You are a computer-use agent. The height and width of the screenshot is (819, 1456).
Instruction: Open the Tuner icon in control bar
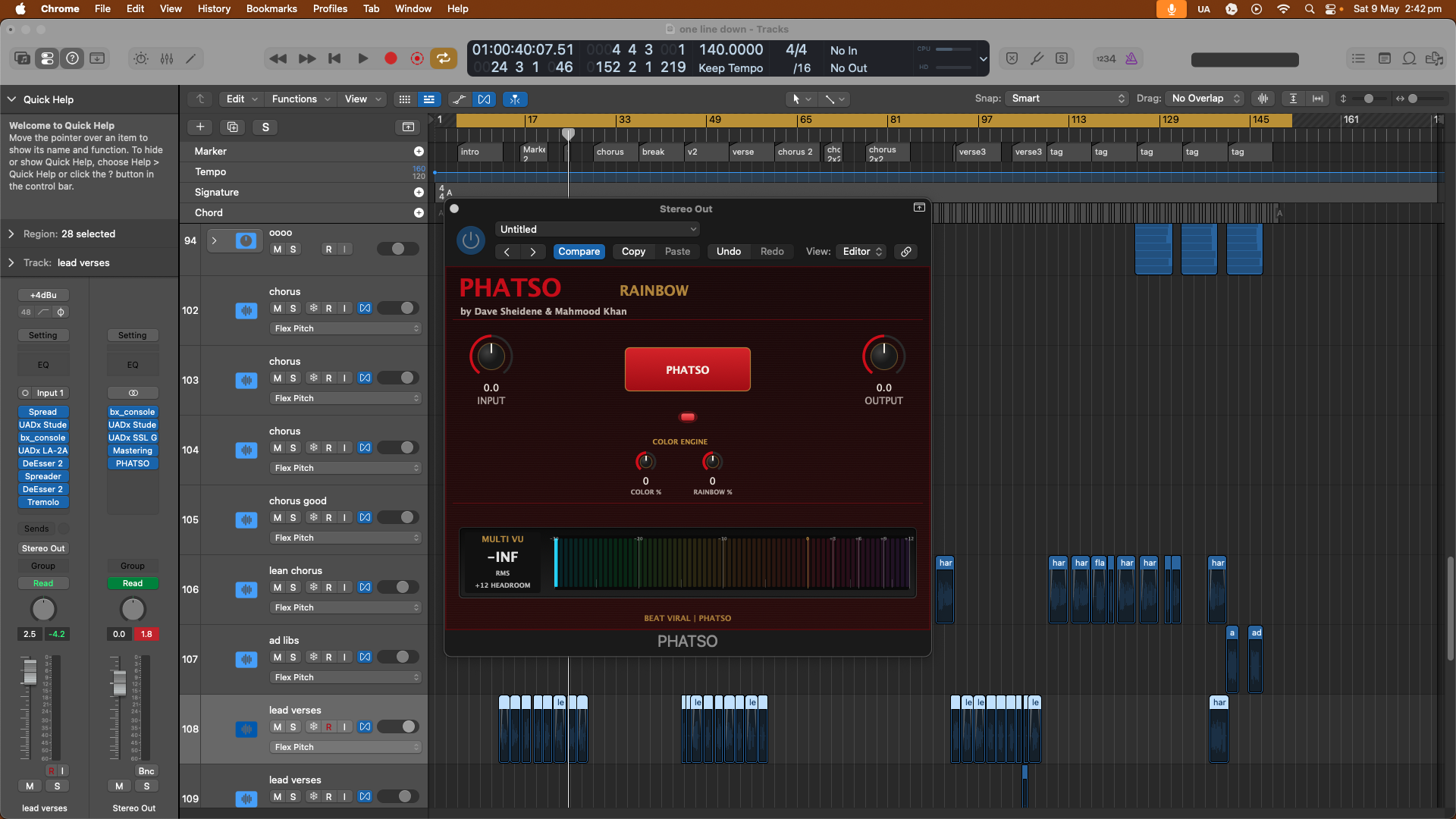[1037, 58]
